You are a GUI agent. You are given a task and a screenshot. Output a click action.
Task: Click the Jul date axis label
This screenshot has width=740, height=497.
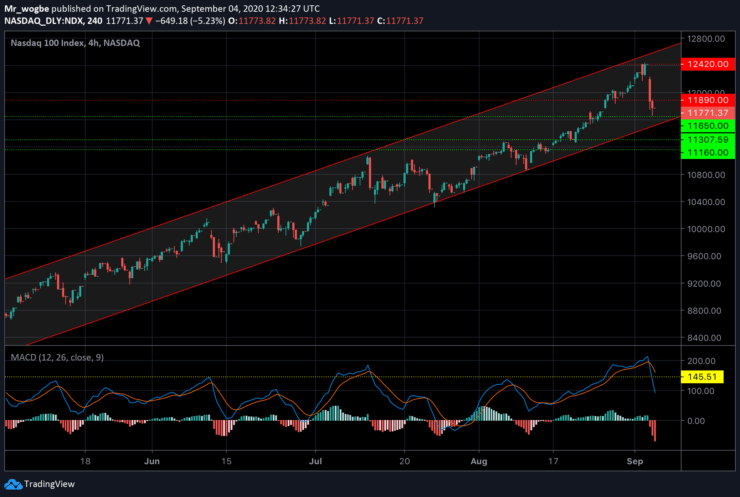pos(315,461)
